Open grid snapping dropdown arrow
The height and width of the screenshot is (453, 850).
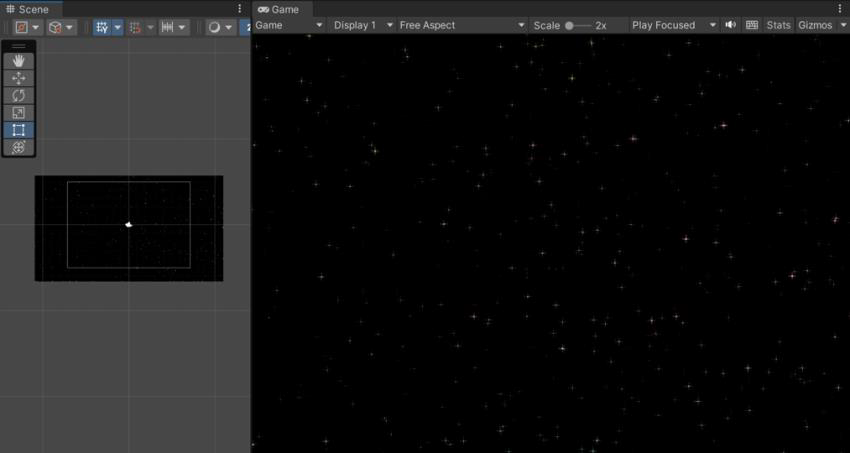point(150,27)
